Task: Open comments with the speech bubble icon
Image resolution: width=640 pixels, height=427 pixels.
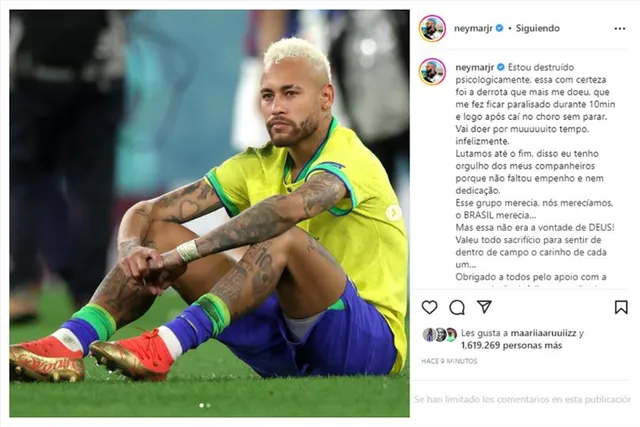Action: pos(457,307)
